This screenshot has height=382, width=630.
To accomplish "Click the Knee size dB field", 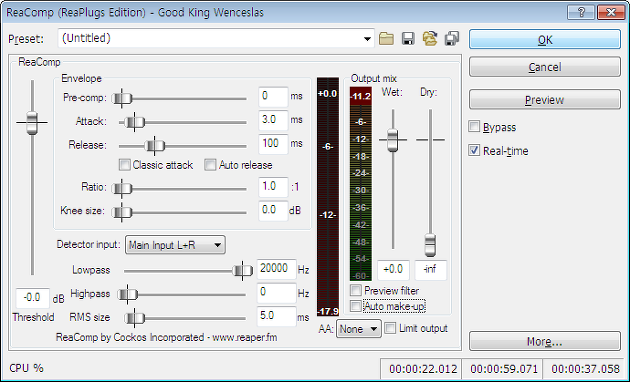I will coord(273,211).
